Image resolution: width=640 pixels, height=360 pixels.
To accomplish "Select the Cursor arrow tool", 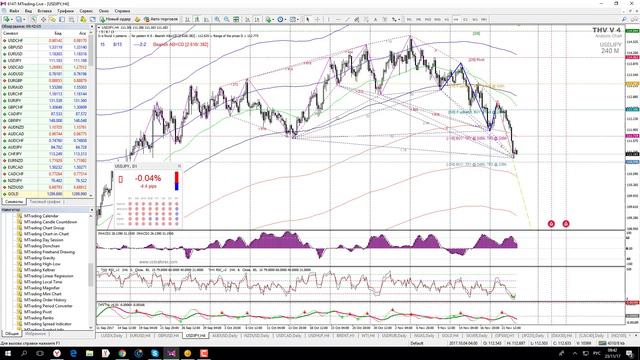I will [307, 19].
